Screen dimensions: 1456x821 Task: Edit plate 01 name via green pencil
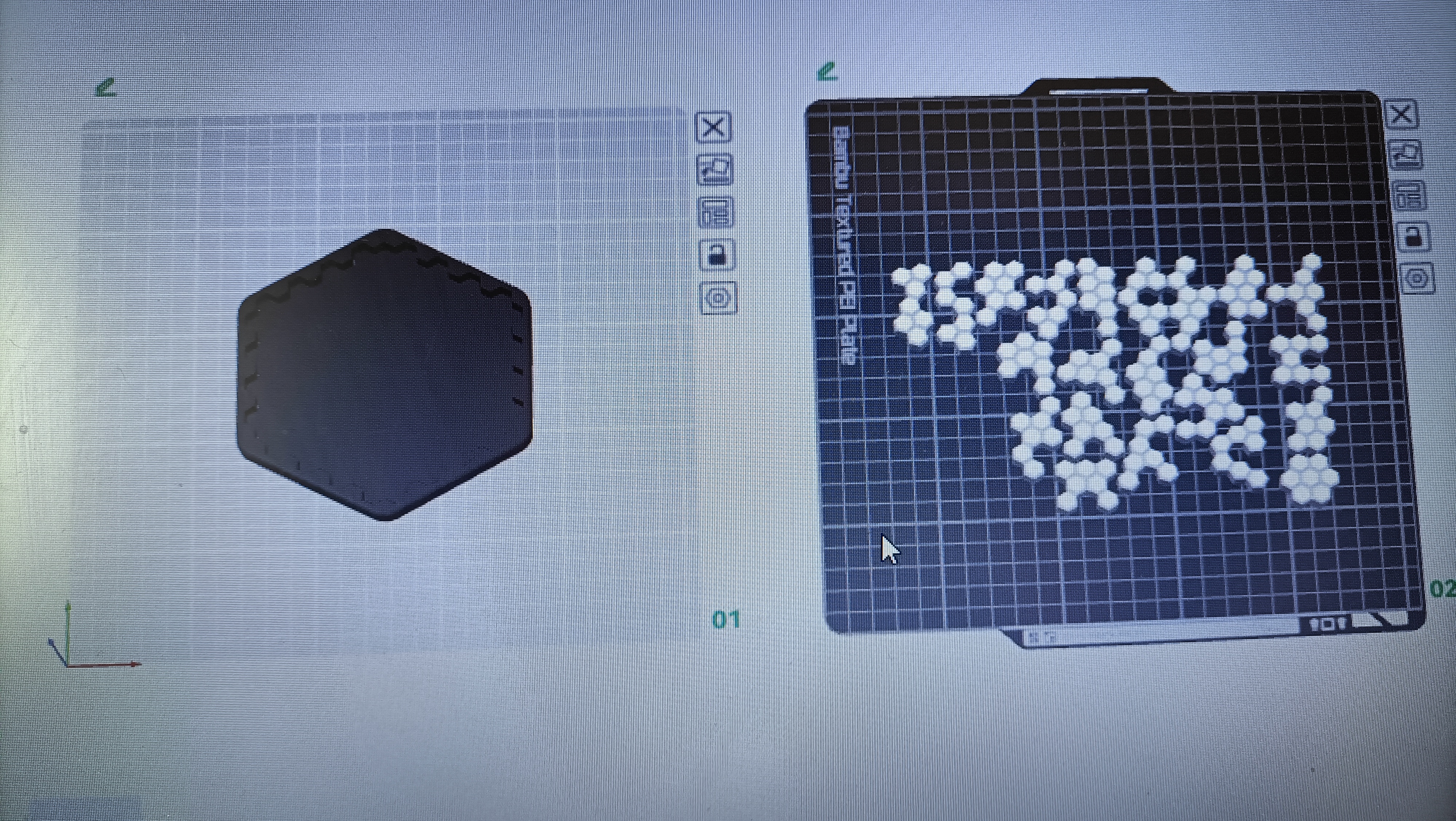(x=106, y=88)
